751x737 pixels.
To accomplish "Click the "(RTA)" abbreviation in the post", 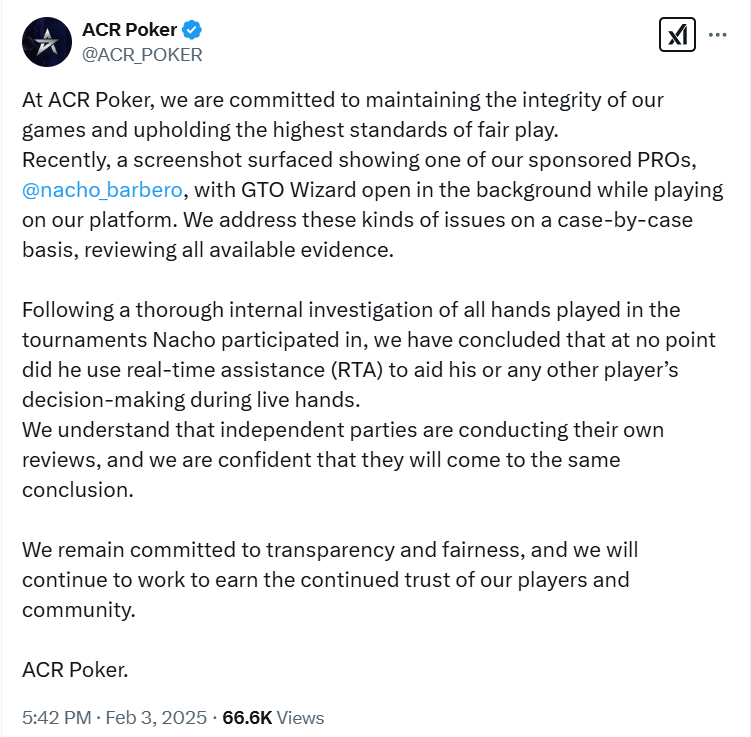I will (356, 370).
